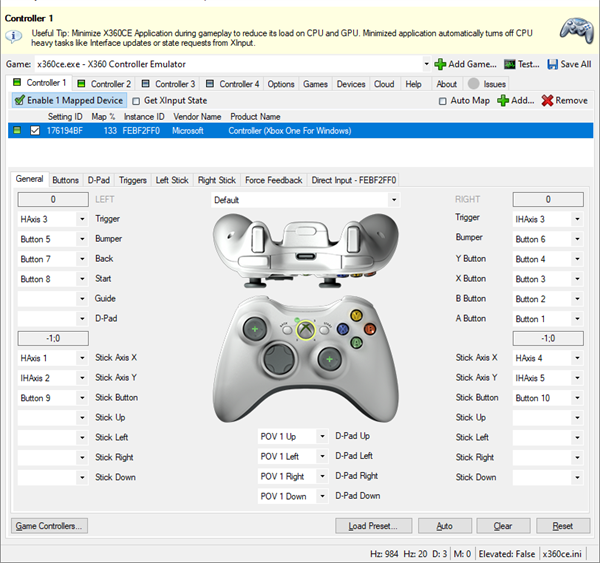Click the yellow Y button on controller image

[343, 314]
